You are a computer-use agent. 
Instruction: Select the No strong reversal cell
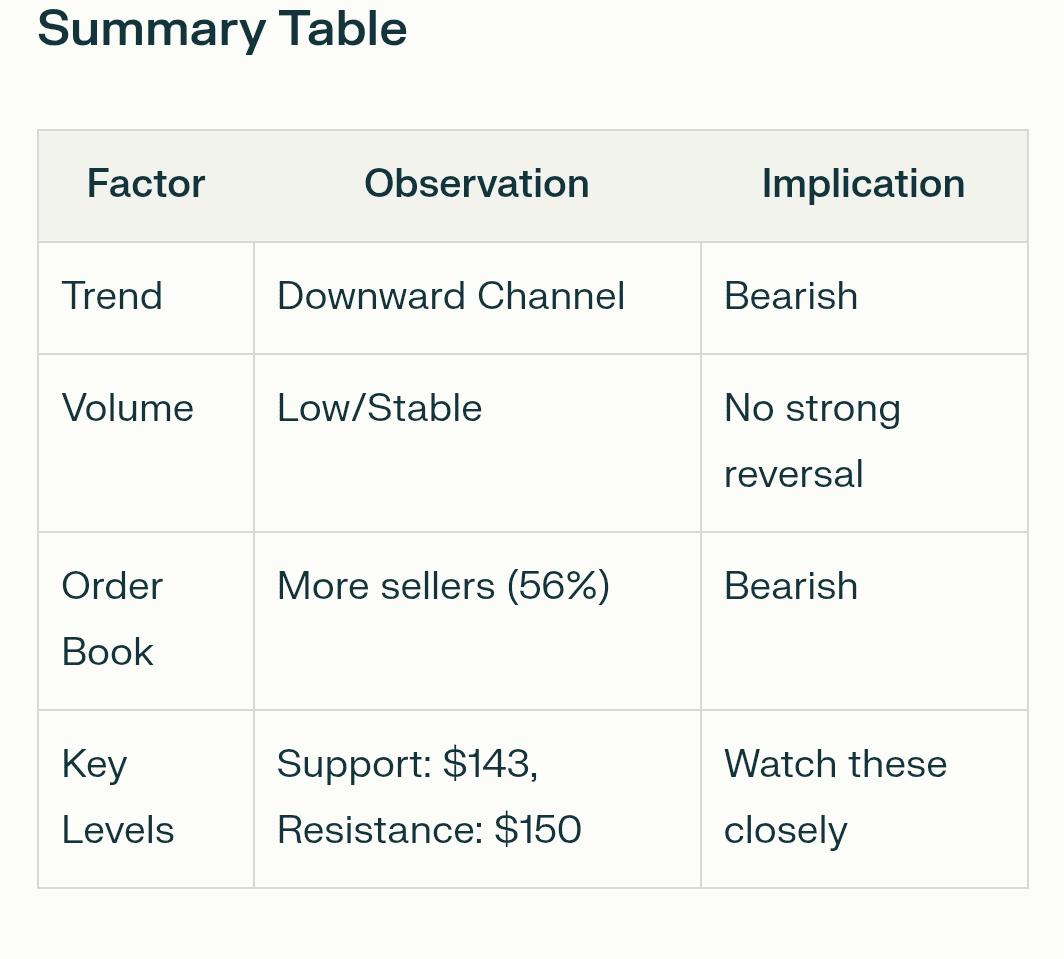point(812,441)
